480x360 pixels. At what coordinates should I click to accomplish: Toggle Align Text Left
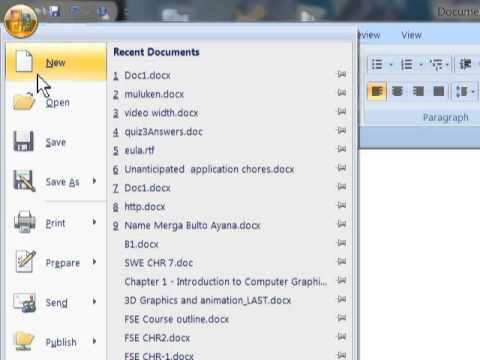pos(377,91)
